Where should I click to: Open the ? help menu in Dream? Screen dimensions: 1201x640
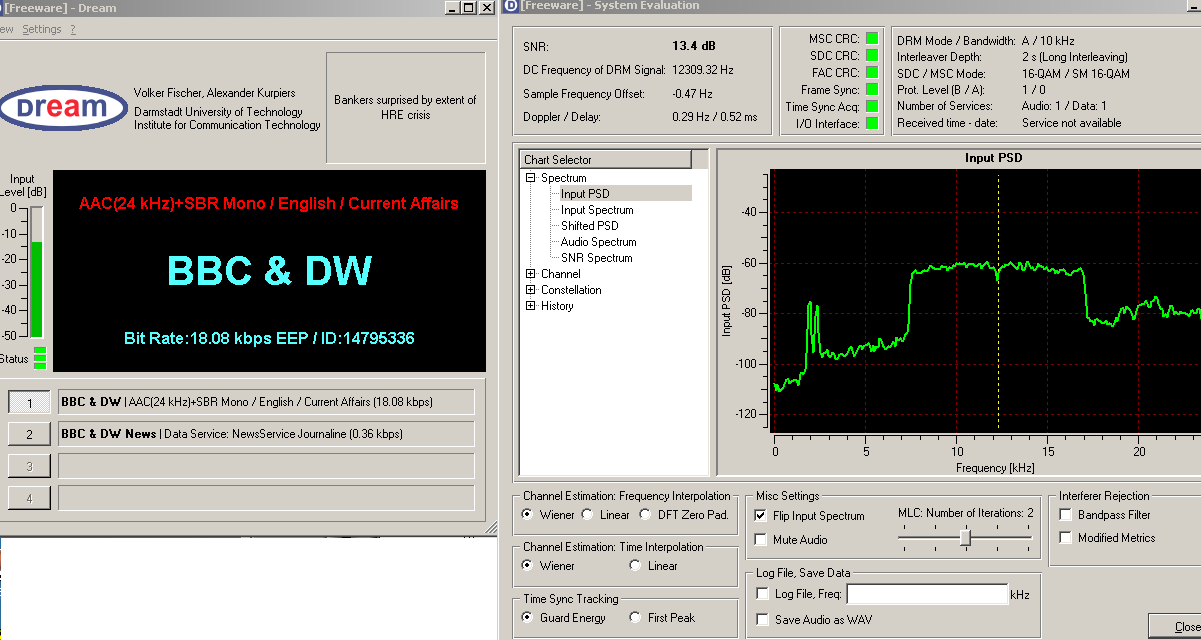[73, 29]
